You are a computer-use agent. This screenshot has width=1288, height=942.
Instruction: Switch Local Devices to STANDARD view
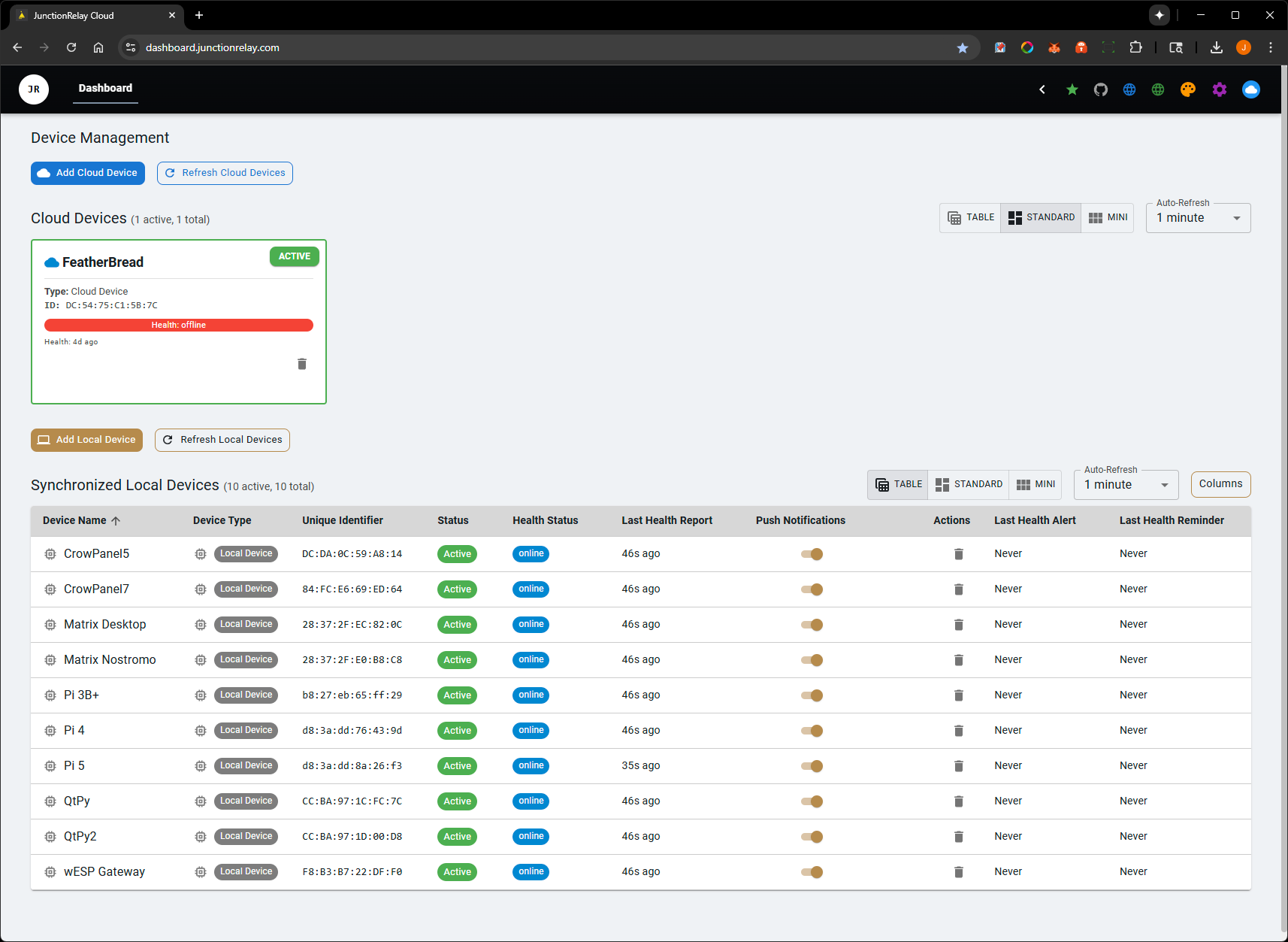tap(969, 485)
